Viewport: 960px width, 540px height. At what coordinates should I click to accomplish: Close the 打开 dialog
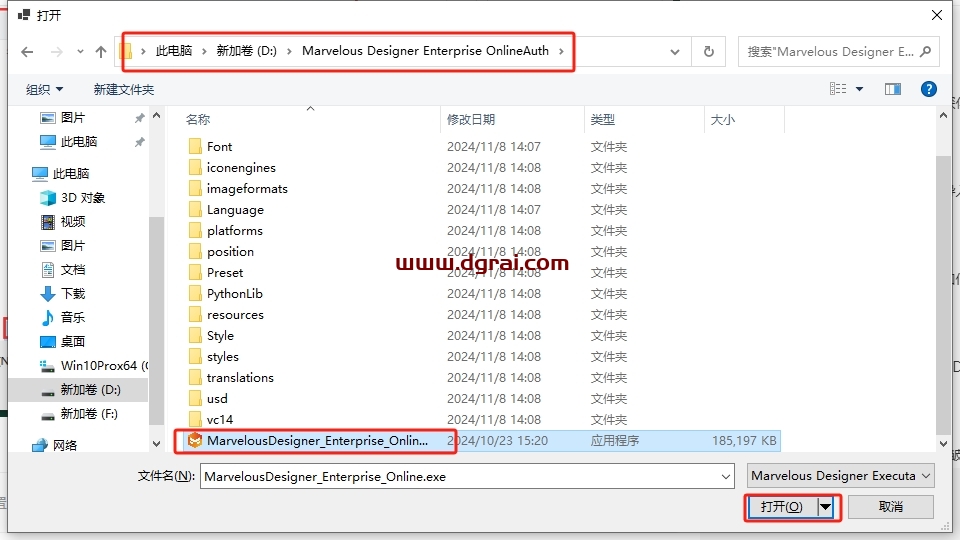tap(937, 15)
